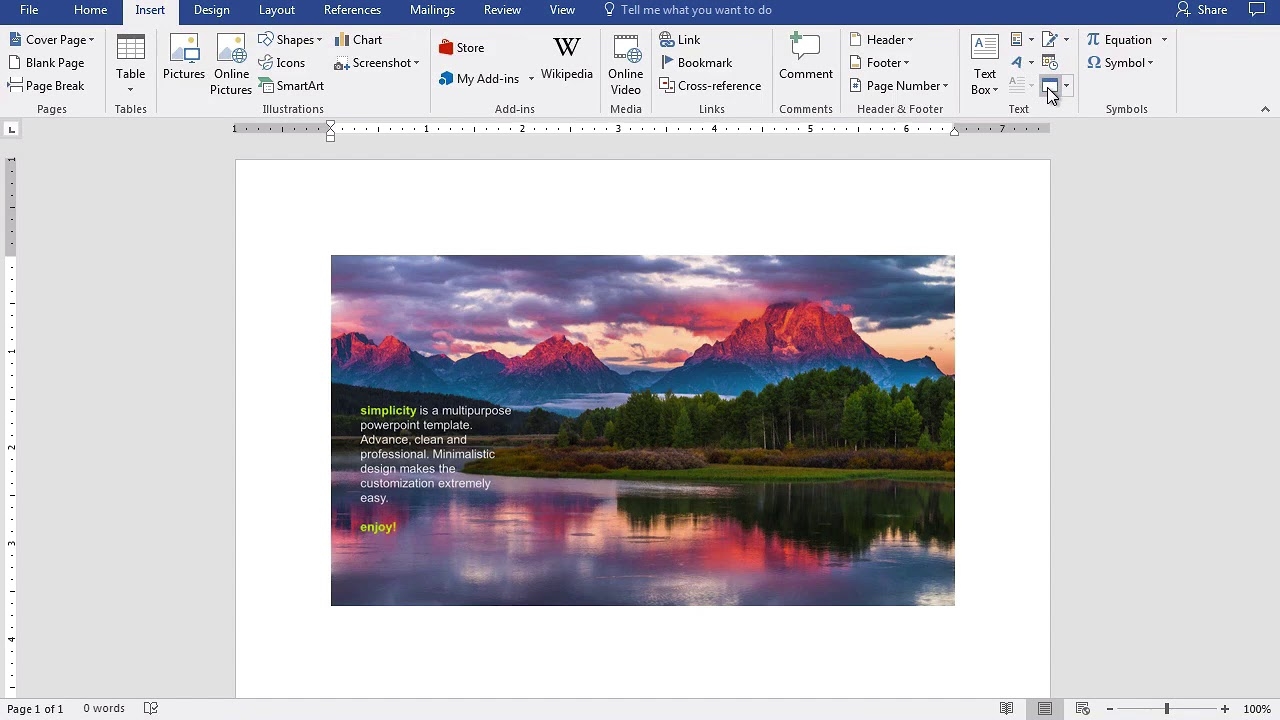This screenshot has height=720, width=1280.
Task: Click the zoom slider handle
Action: tap(1166, 709)
